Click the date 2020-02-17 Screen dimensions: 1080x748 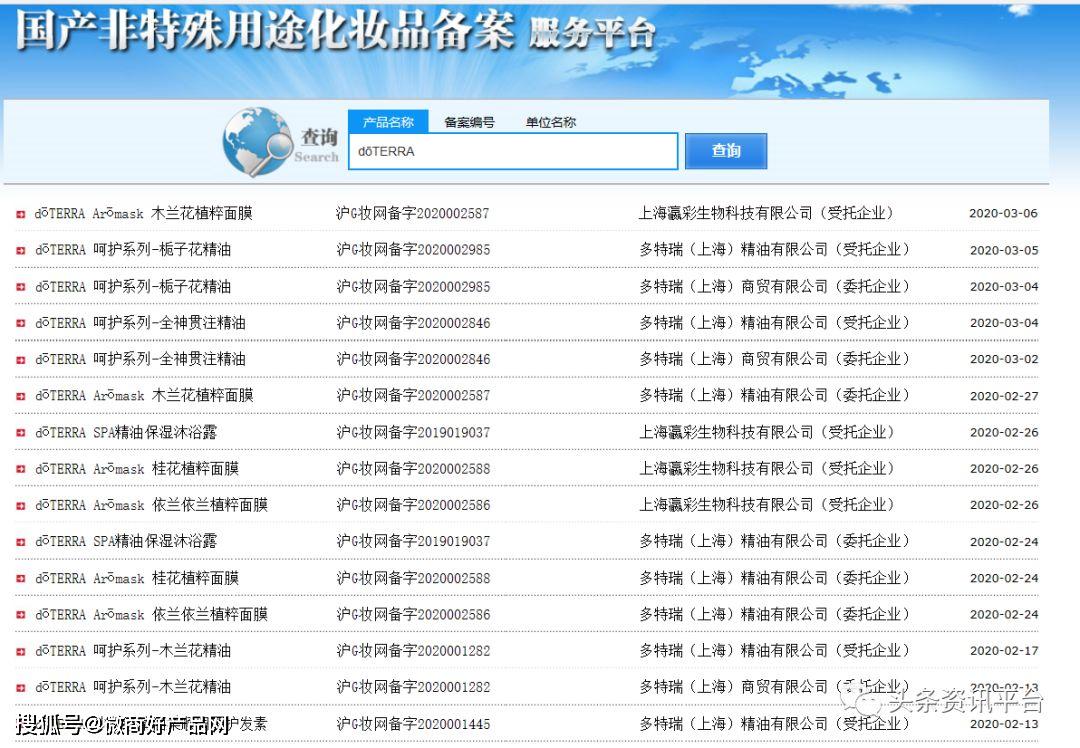tap(1004, 651)
